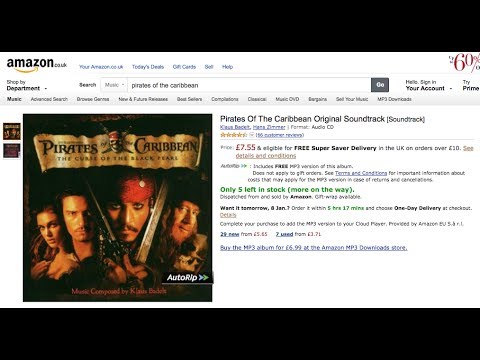Expand the Your Account dropdown

428,85
